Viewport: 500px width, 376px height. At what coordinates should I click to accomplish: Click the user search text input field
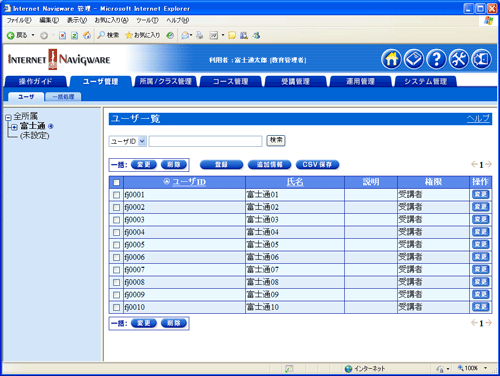[x=205, y=141]
